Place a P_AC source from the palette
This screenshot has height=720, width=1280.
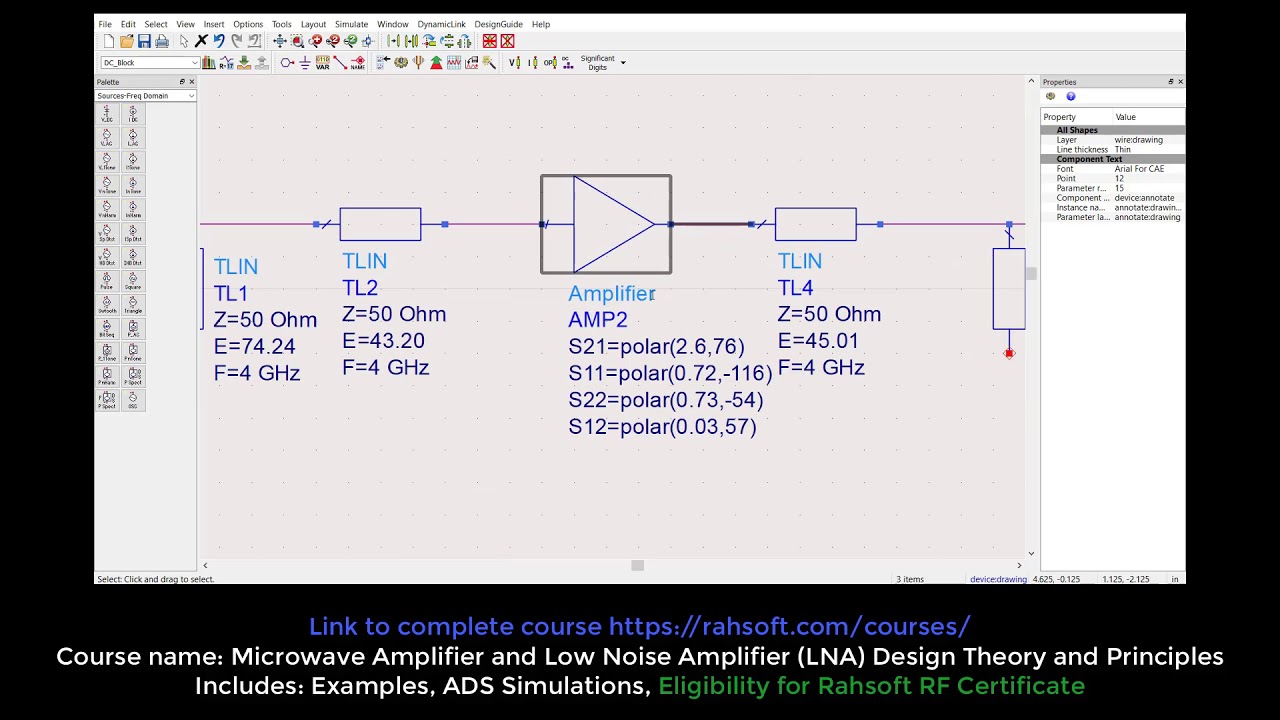tap(133, 329)
